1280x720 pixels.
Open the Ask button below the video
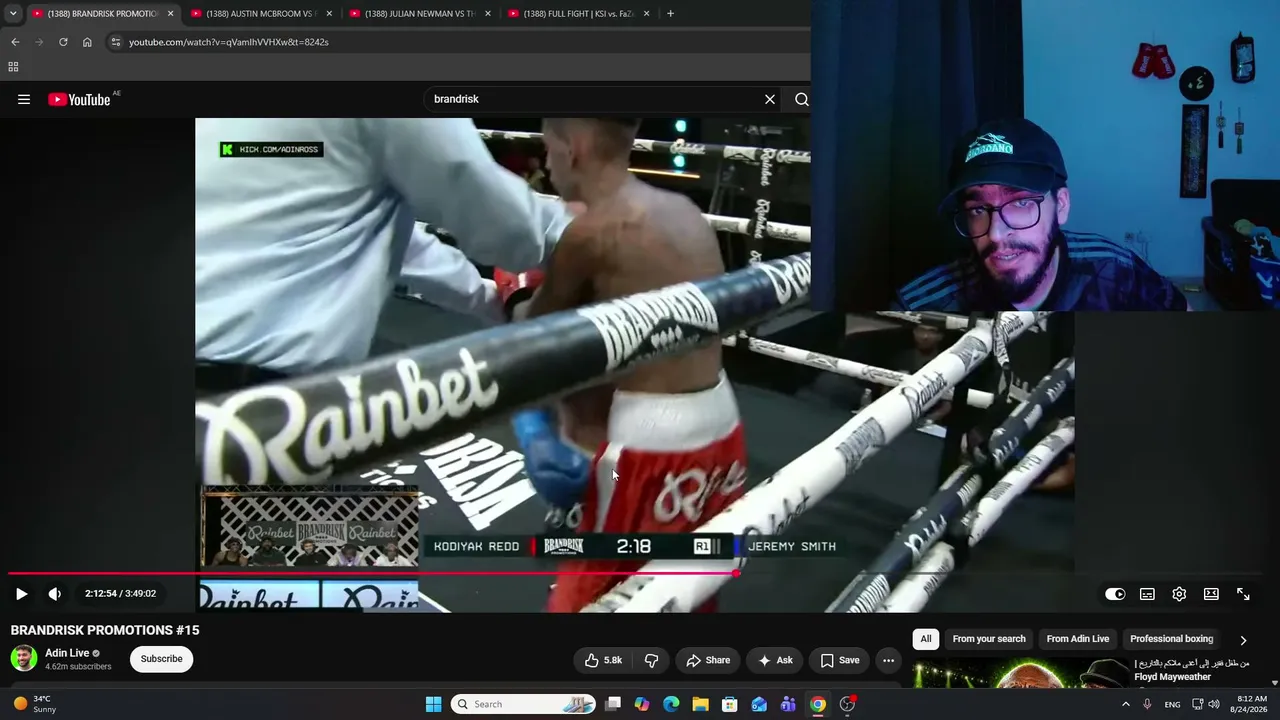775,660
